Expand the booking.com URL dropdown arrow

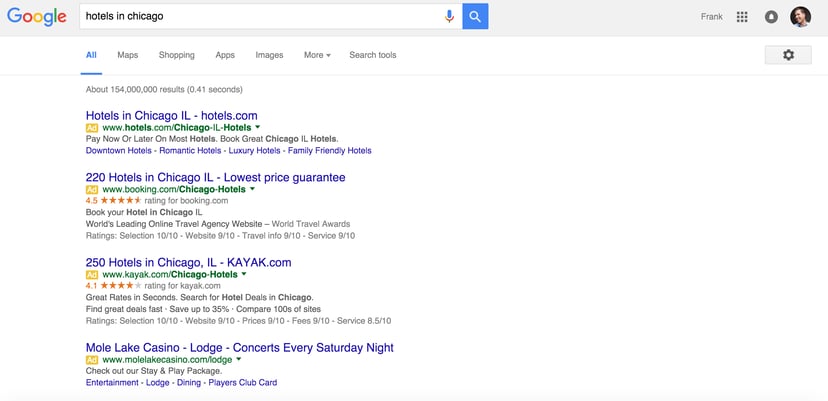coord(252,189)
